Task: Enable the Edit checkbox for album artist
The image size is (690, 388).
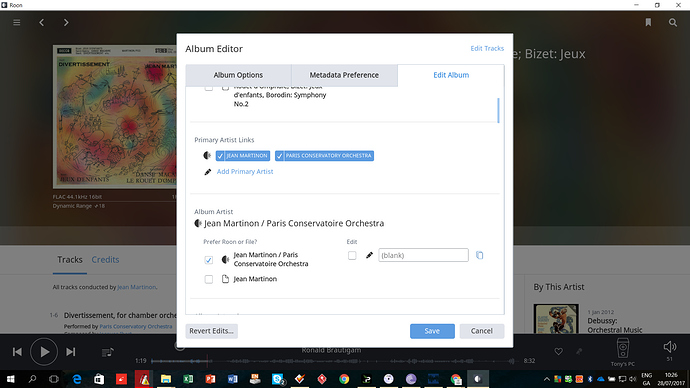Action: (x=352, y=255)
